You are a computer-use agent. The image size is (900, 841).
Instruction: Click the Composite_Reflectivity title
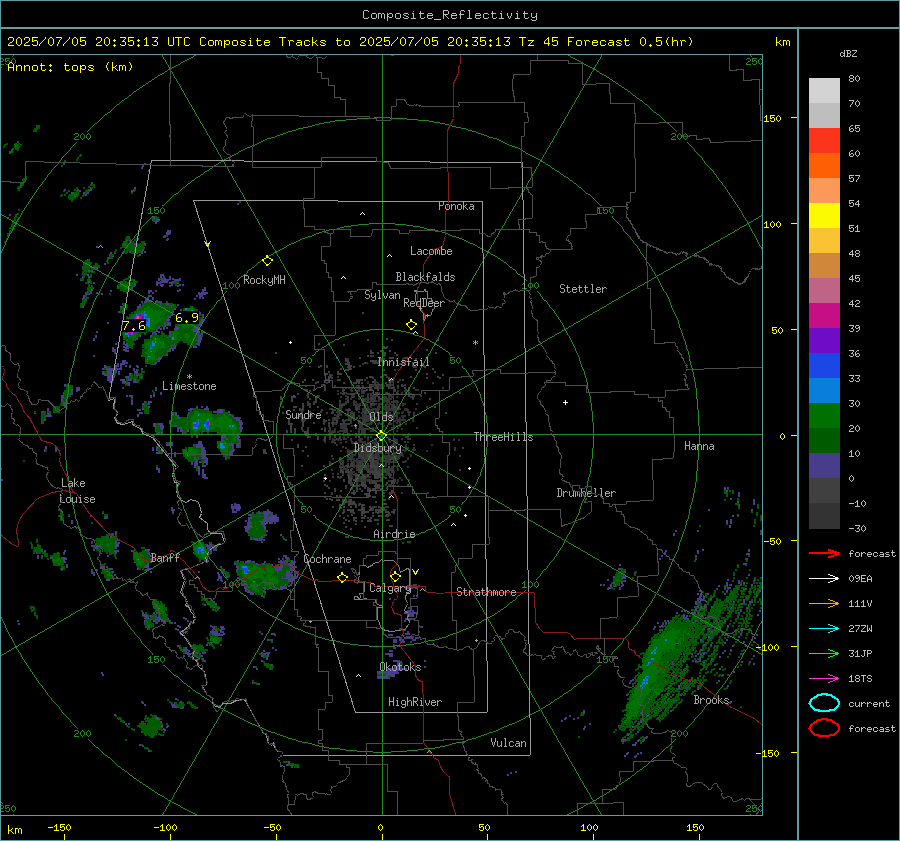click(x=449, y=15)
